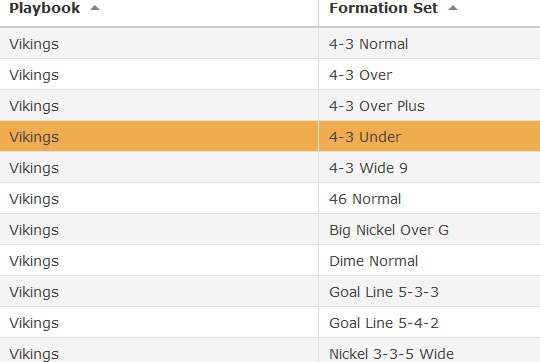This screenshot has width=540, height=362.
Task: Select Goal Line 5-3-3 formation
Action: click(384, 292)
